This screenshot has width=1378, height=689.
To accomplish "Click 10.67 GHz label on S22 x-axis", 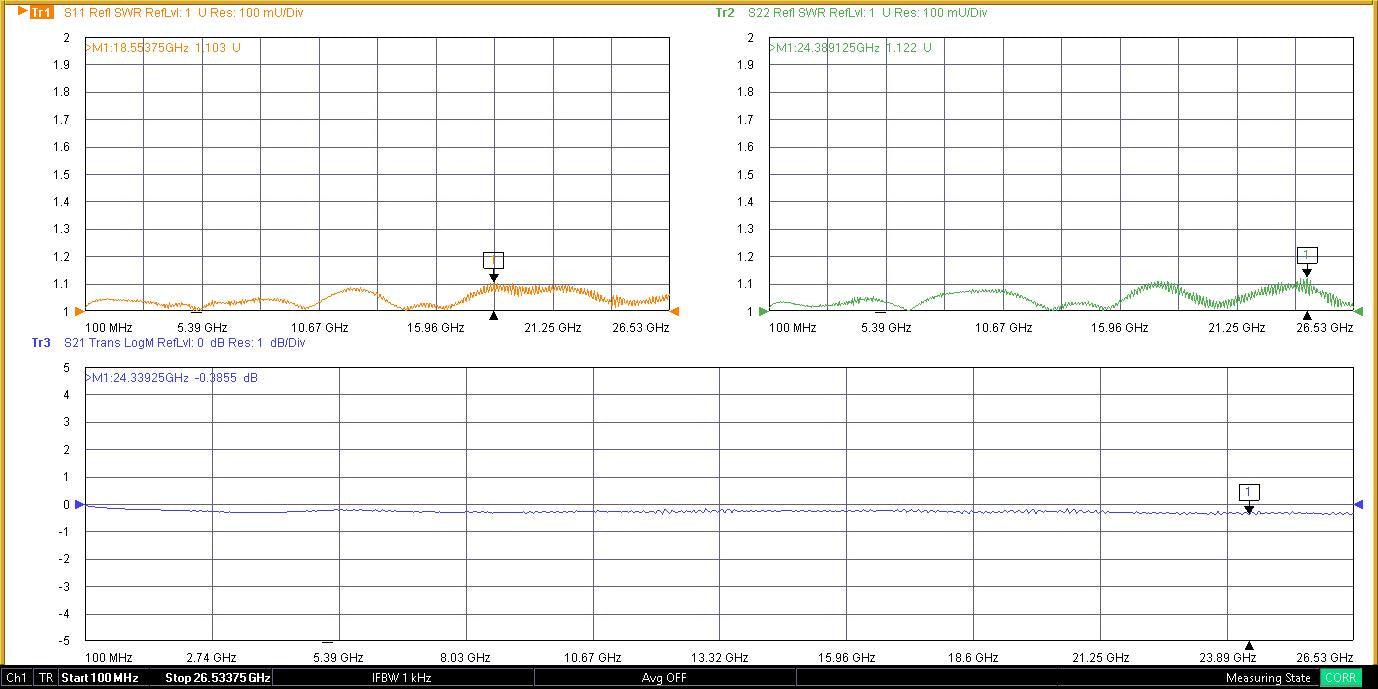I will 1006,327.
